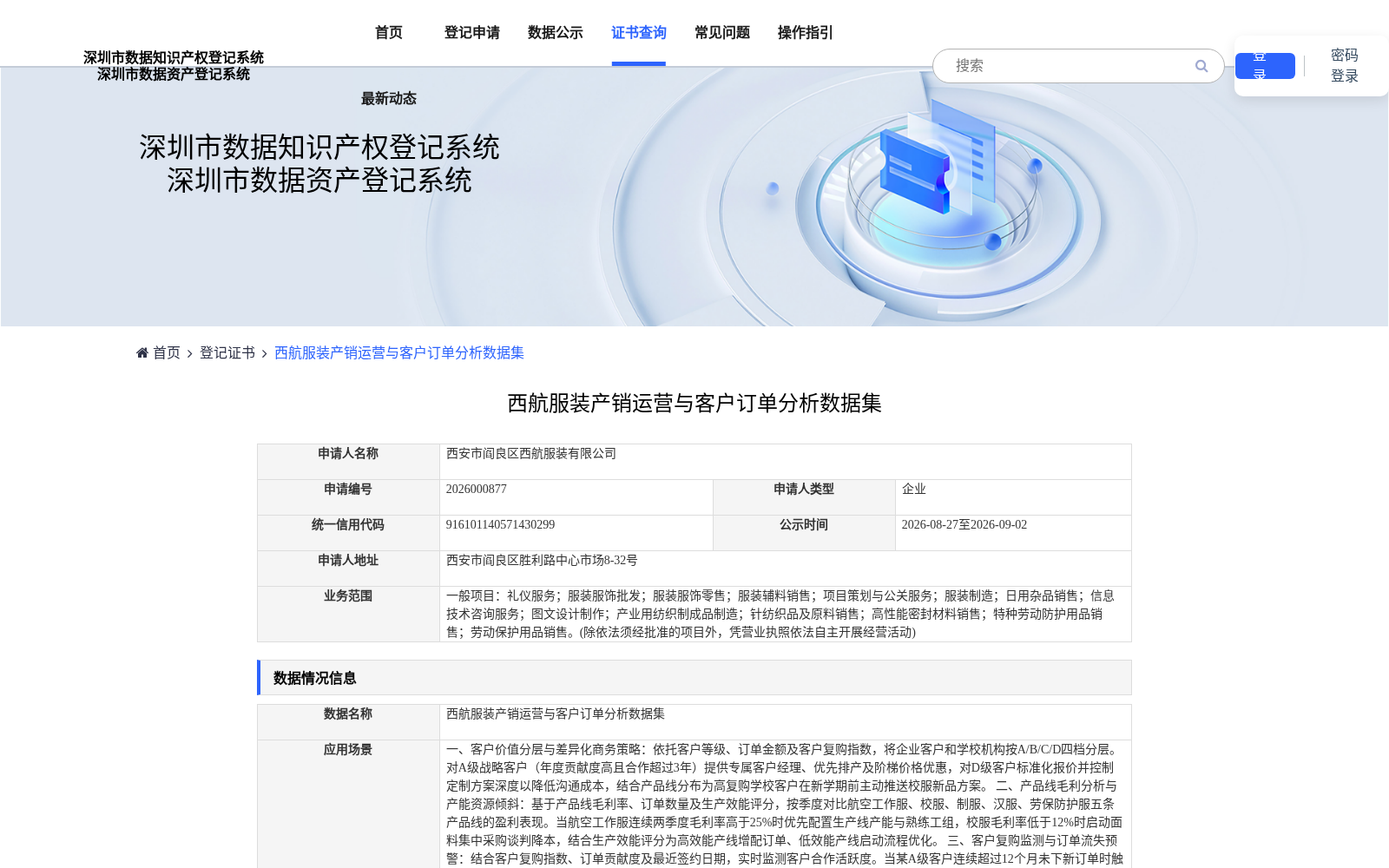This screenshot has height=868, width=1389.
Task: Click the 数据情况信息 section header
Action: [694, 678]
